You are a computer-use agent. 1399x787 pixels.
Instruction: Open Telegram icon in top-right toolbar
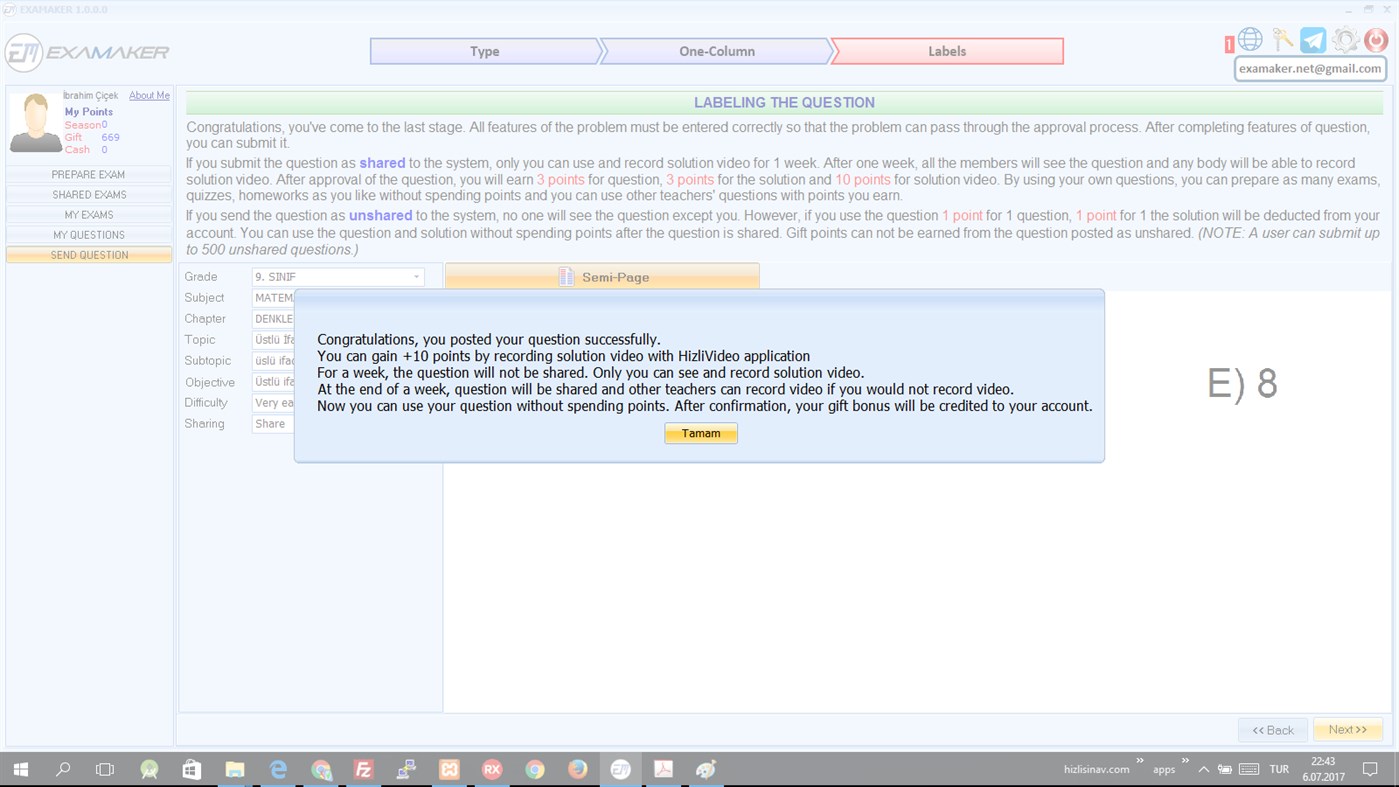[x=1312, y=39]
